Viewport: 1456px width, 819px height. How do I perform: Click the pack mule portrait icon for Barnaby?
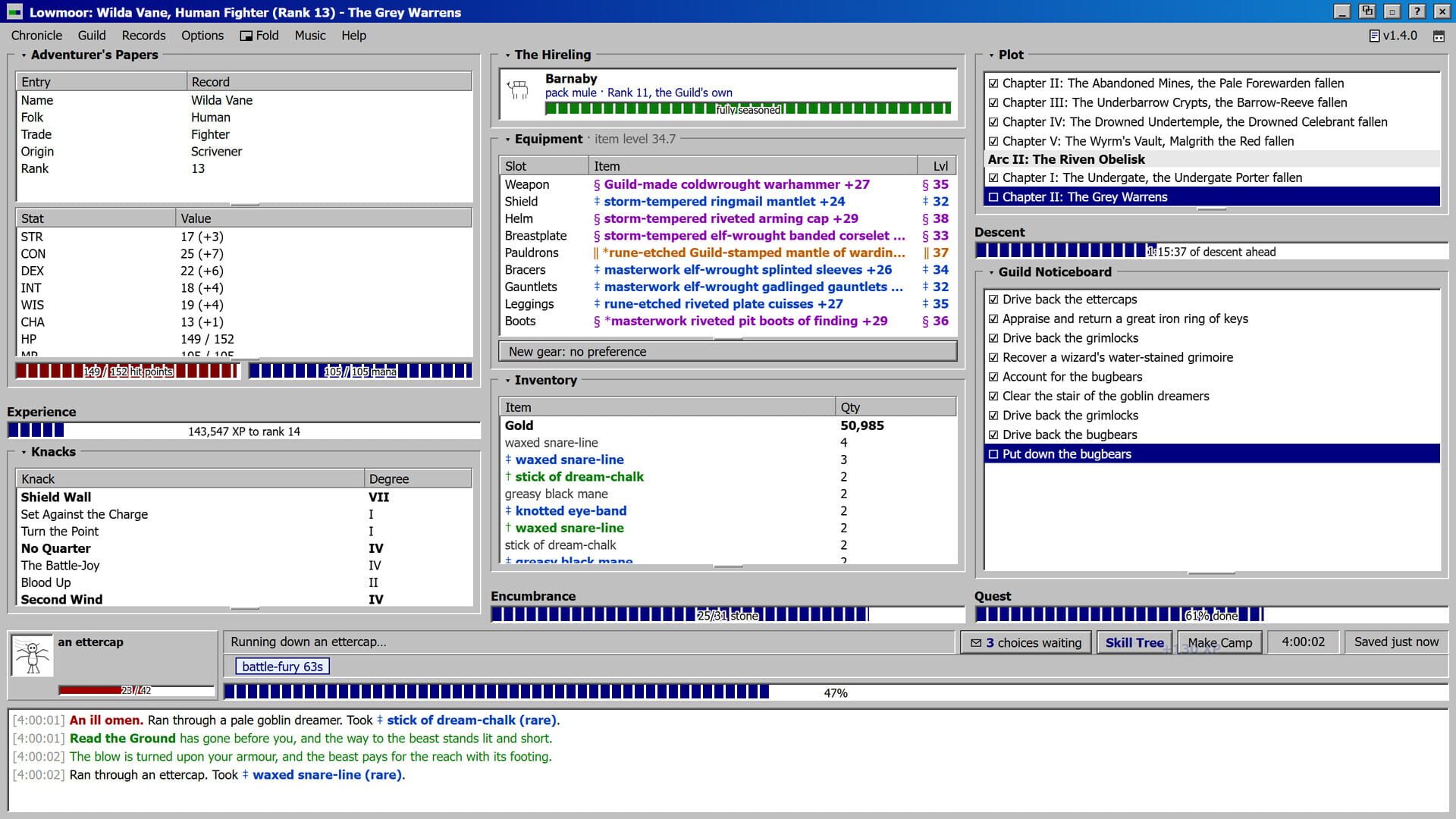click(519, 89)
